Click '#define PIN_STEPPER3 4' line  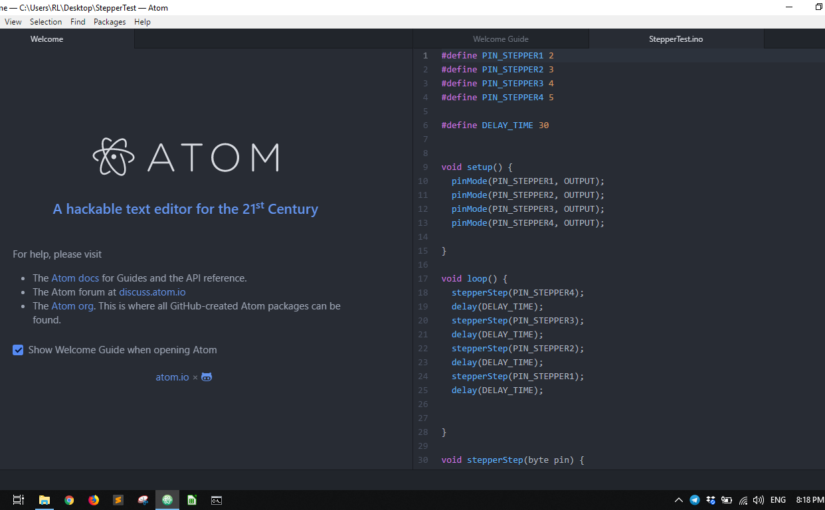(x=497, y=83)
